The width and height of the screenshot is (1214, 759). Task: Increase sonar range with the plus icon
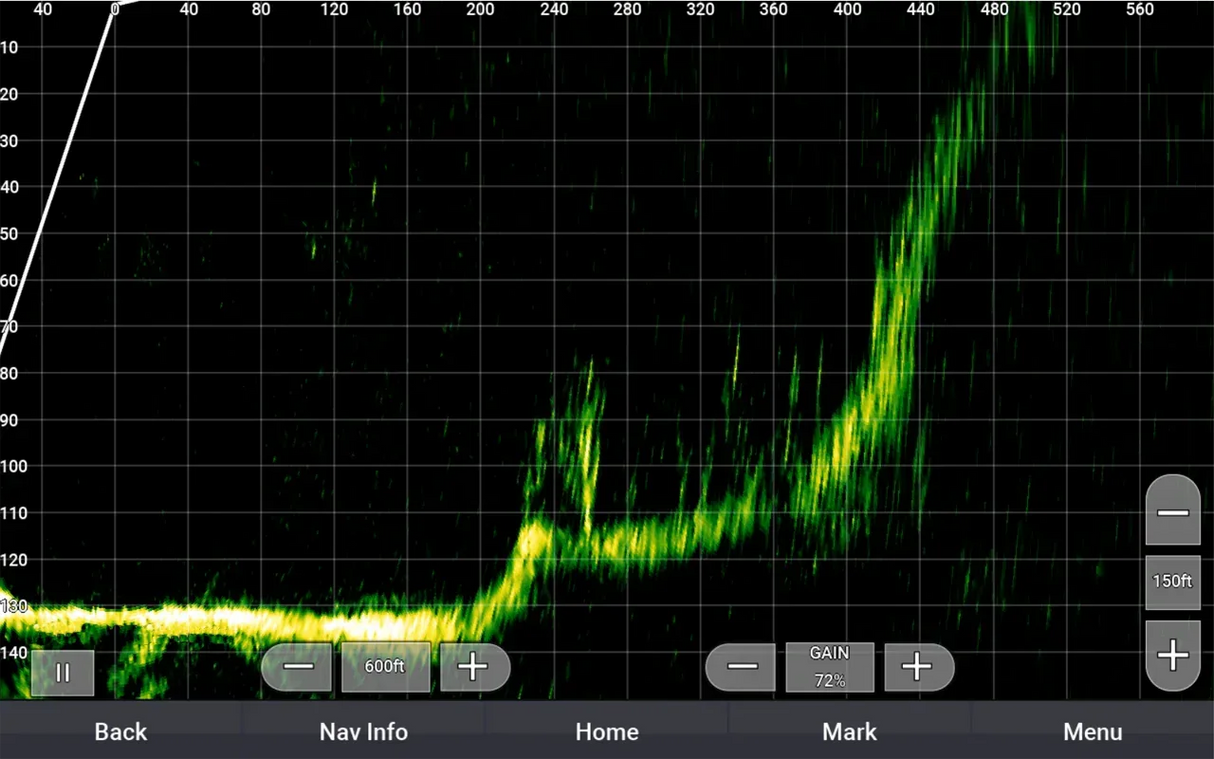click(x=475, y=667)
